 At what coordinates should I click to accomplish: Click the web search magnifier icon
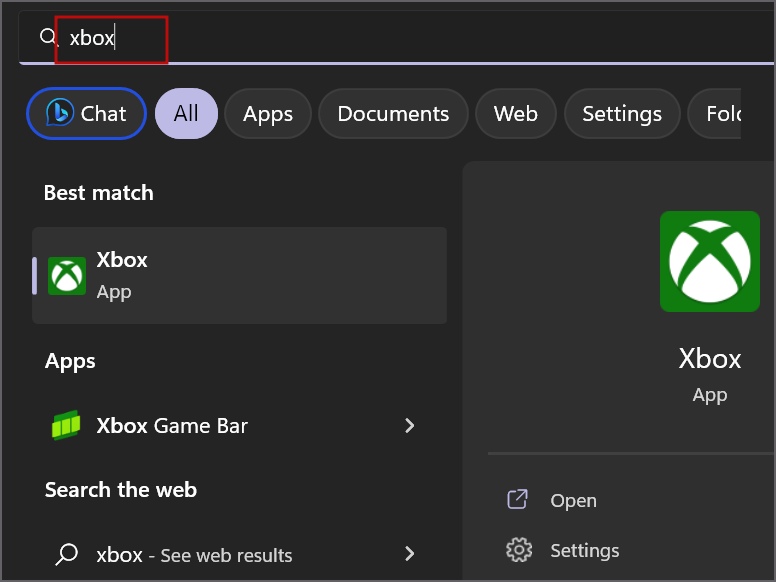(66, 554)
